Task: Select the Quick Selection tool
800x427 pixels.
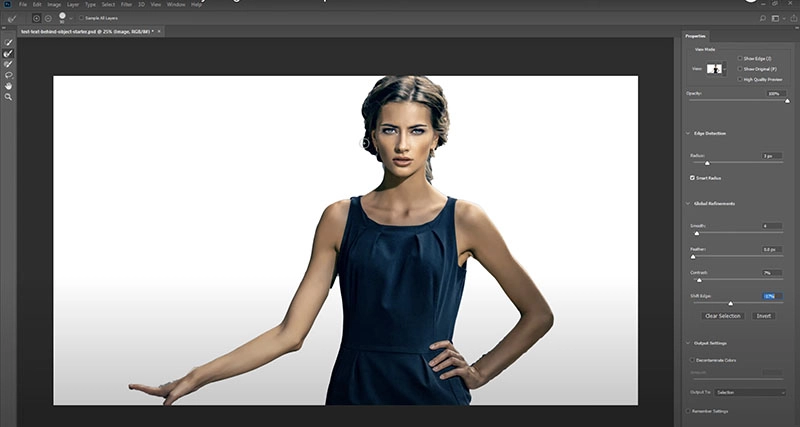Action: (x=8, y=42)
